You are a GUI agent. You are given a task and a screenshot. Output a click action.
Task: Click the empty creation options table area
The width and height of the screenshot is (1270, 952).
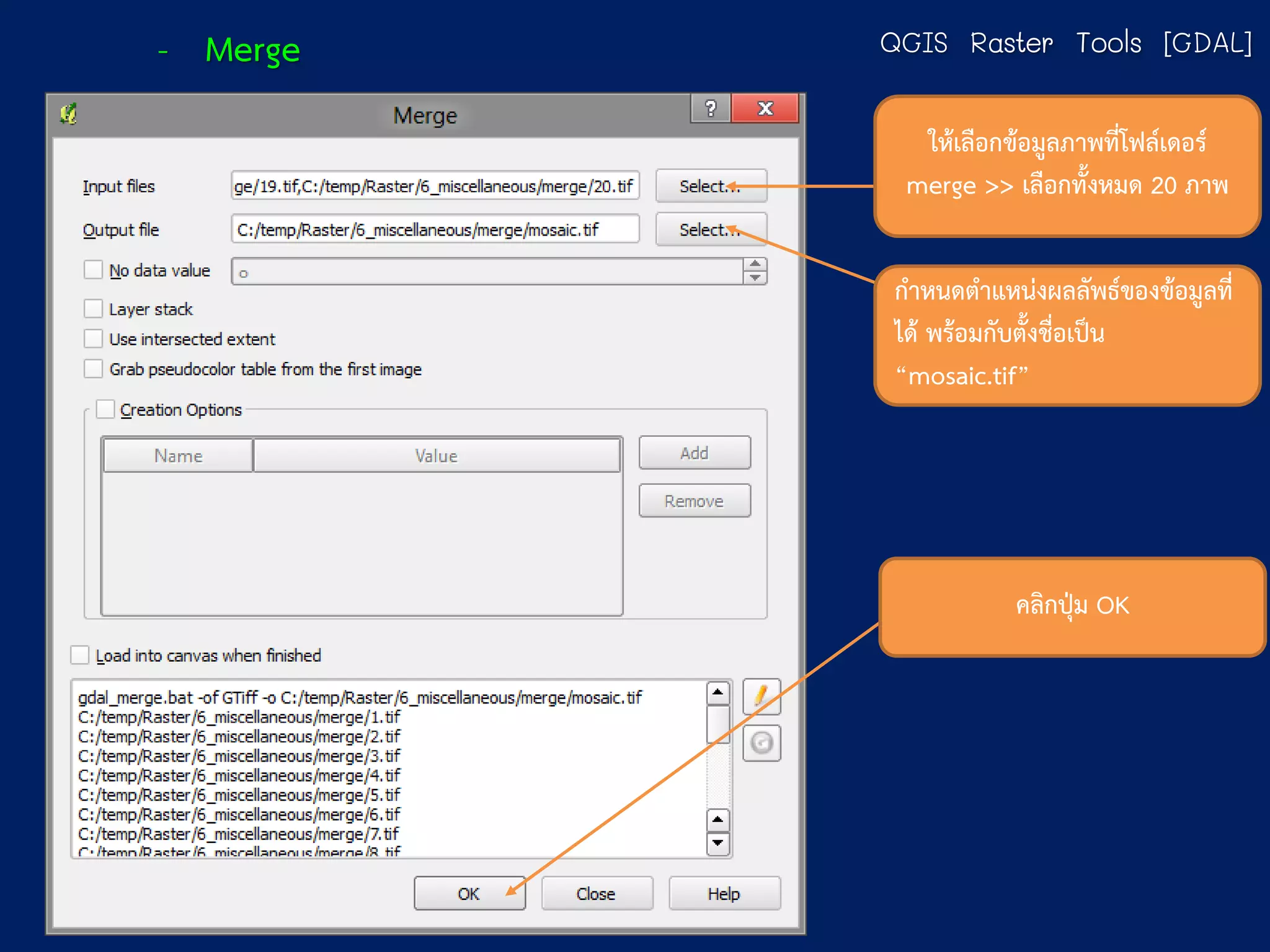click(362, 544)
